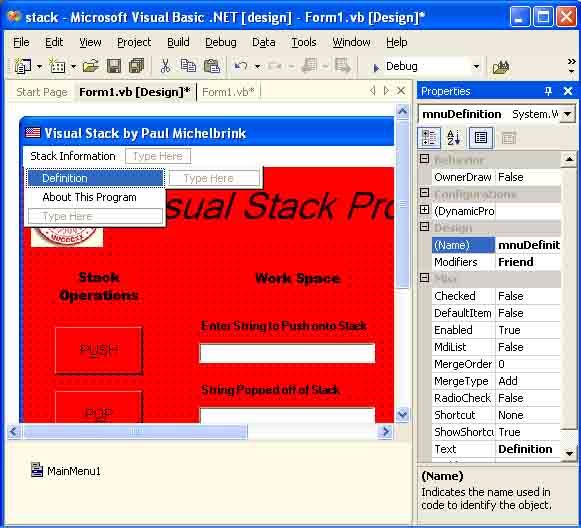Open the View menu
Screen dimensions: 581x528
click(x=90, y=42)
